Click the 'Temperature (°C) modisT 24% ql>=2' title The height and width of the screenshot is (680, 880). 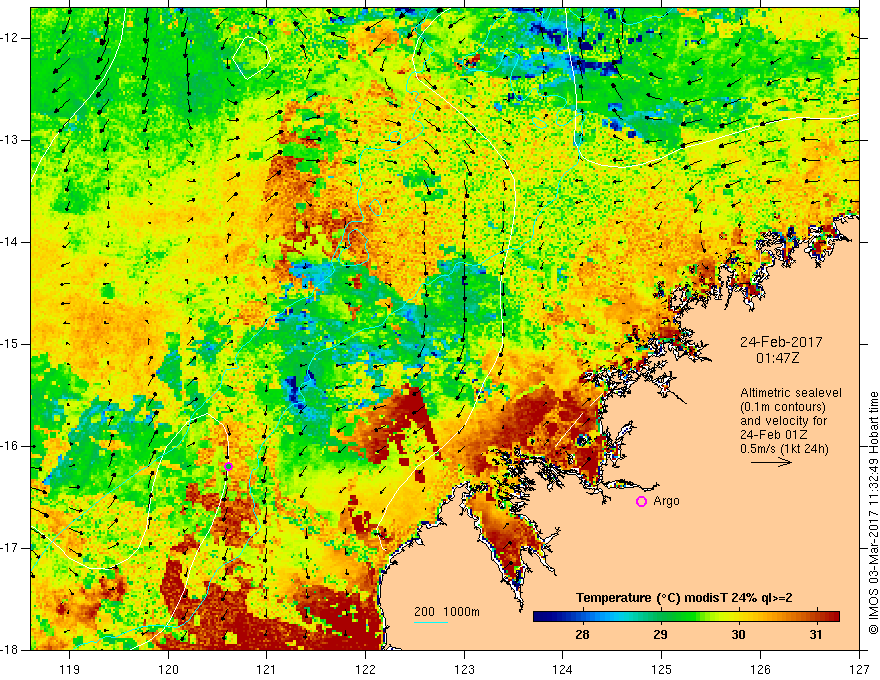684,598
